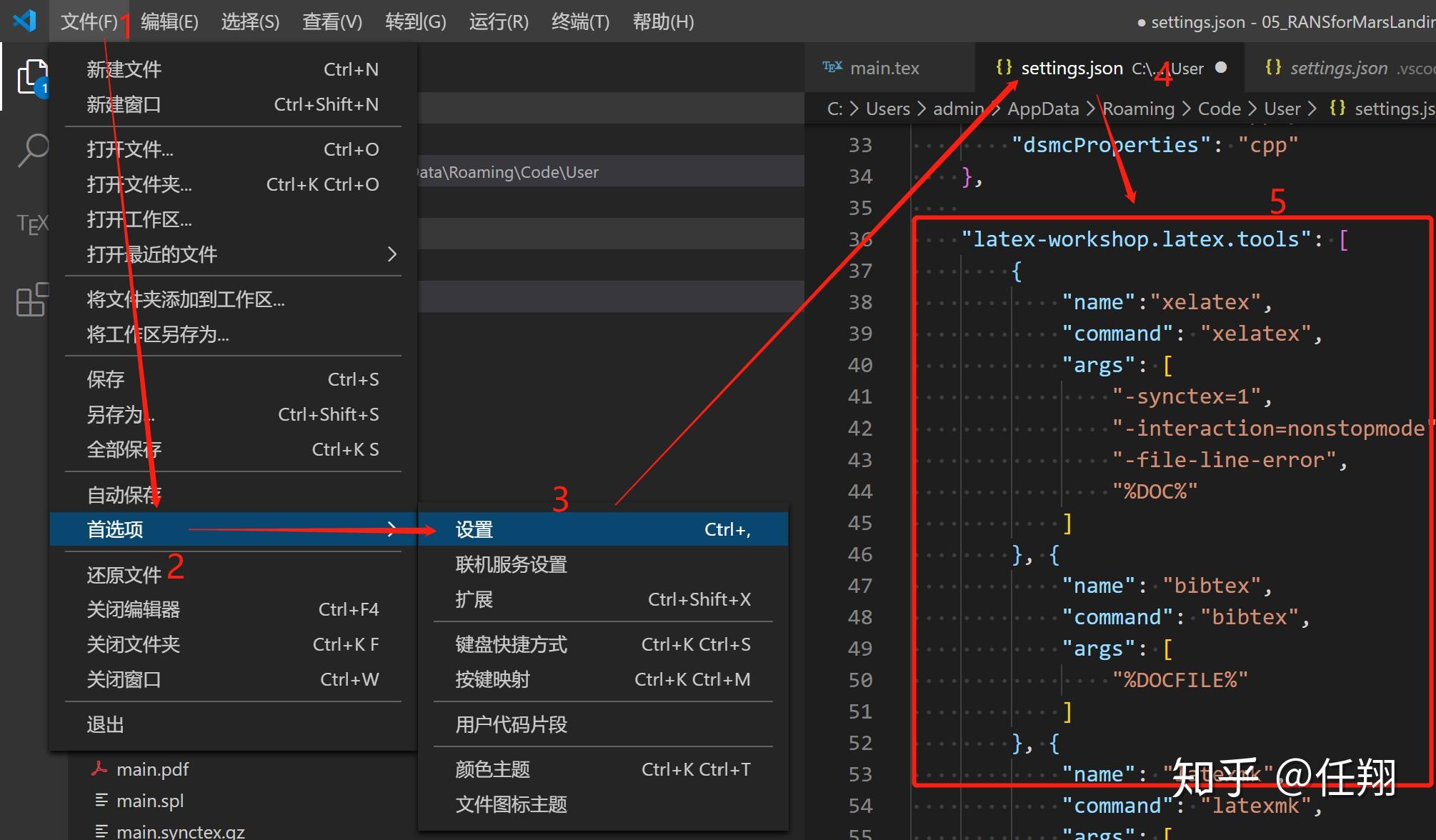The image size is (1436, 840).
Task: Click the TeX icon on the main.tex tab
Action: (832, 66)
